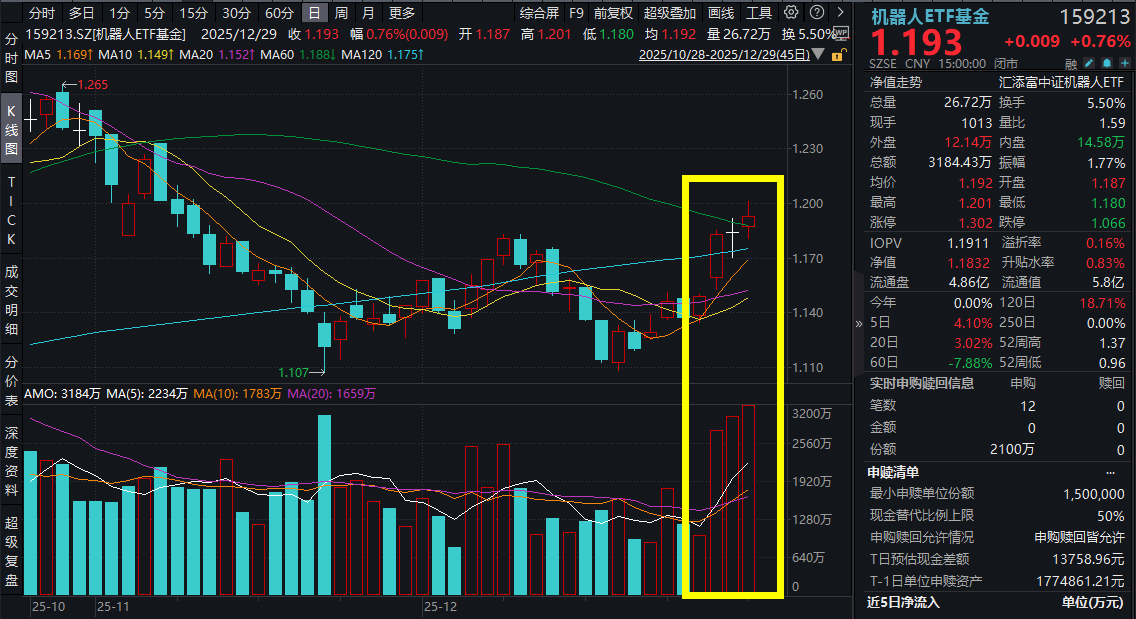Open chart settings gear icon

[791, 13]
